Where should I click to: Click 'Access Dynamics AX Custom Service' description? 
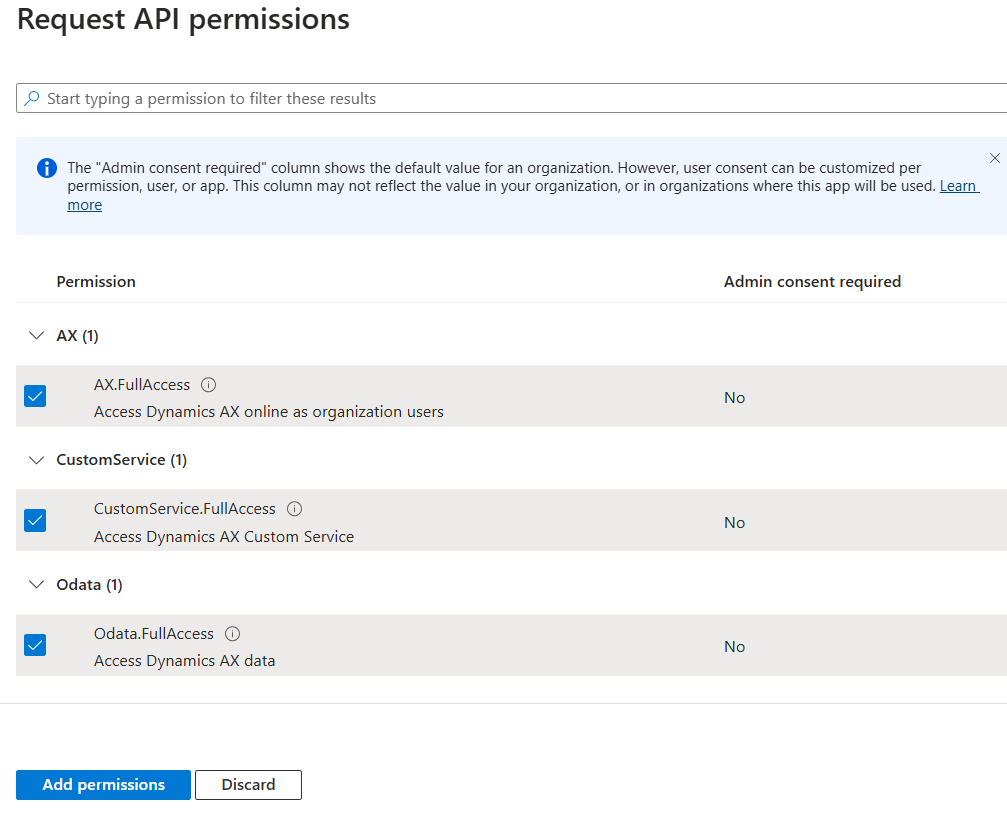point(224,536)
